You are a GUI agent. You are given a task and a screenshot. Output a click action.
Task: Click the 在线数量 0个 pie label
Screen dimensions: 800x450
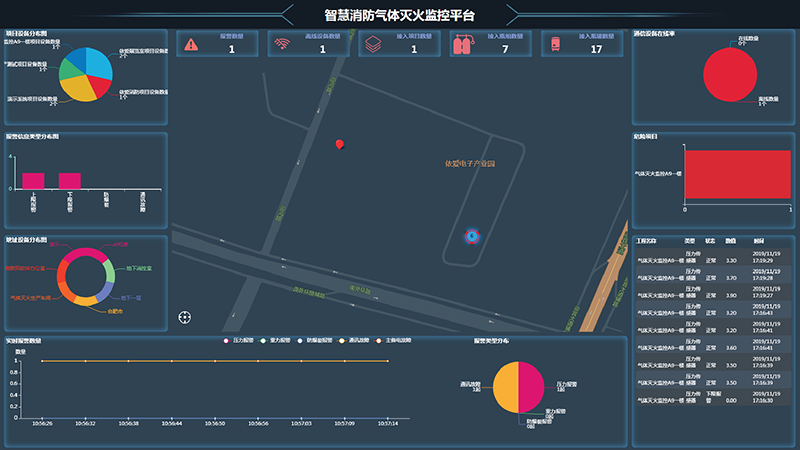click(748, 41)
